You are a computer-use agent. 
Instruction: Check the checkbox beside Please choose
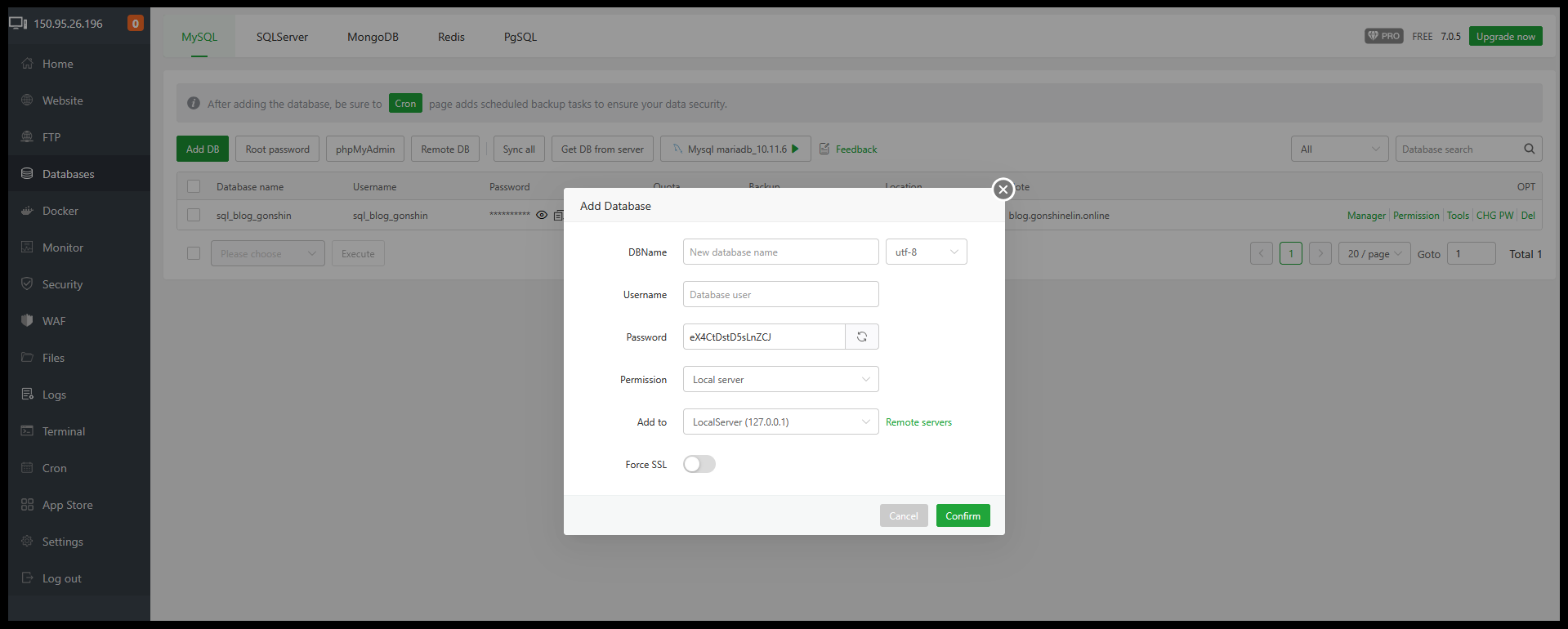[x=194, y=253]
